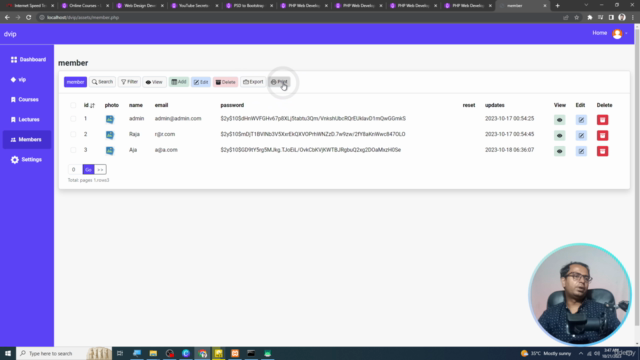Add a new member record
The width and height of the screenshot is (640, 360).
179,82
